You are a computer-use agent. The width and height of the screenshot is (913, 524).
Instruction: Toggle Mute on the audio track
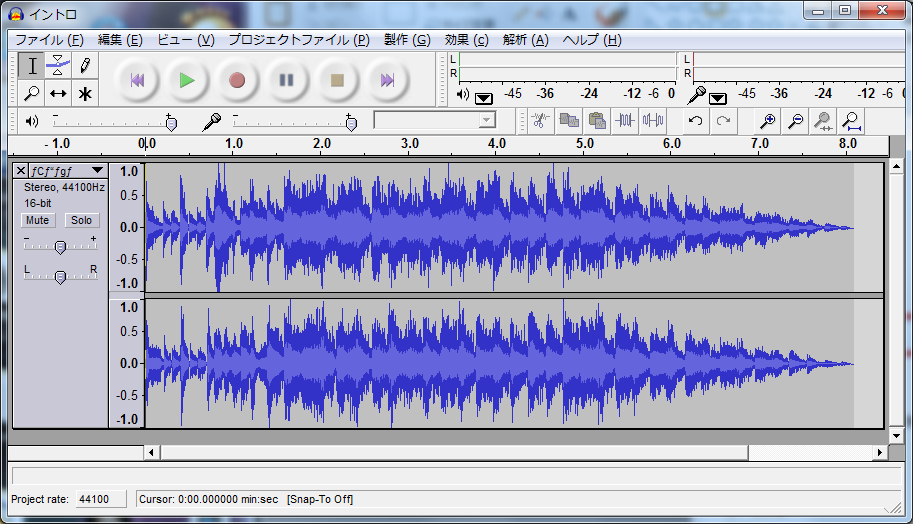(38, 220)
